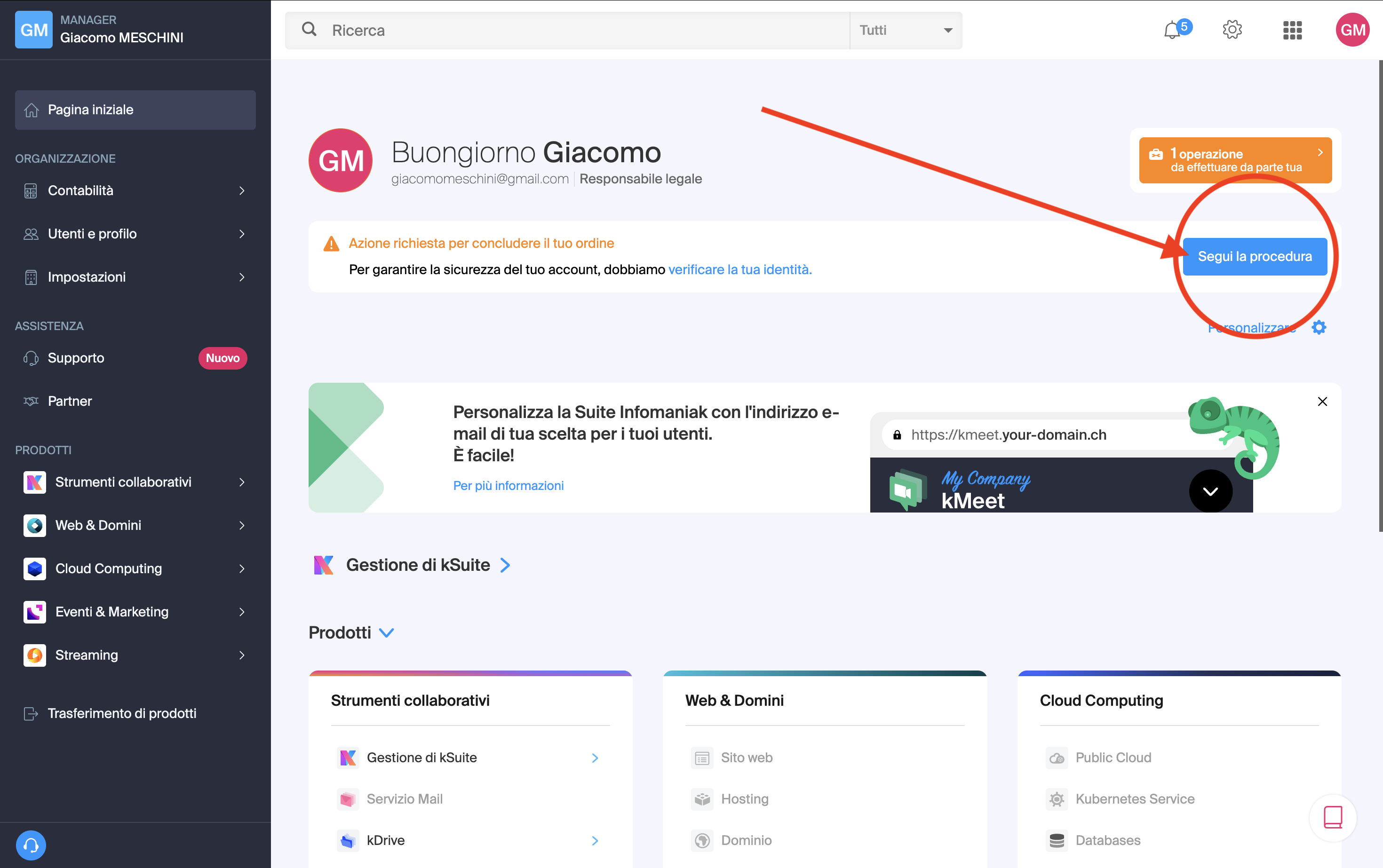This screenshot has height=868, width=1383.
Task: Expand the Cloud Computing sidebar chevron
Action: tap(242, 568)
